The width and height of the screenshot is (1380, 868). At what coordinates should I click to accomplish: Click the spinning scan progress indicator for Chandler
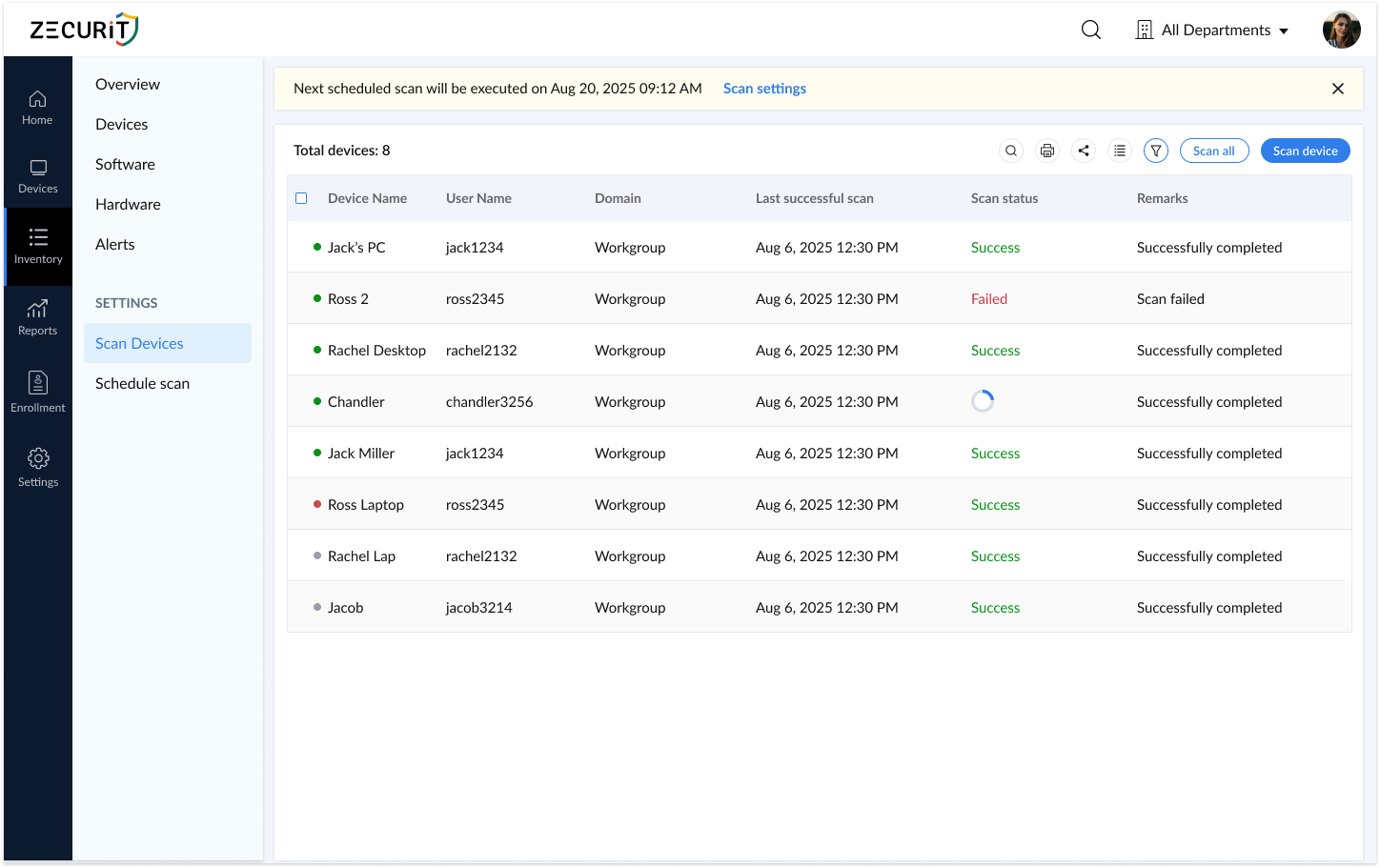(x=983, y=400)
